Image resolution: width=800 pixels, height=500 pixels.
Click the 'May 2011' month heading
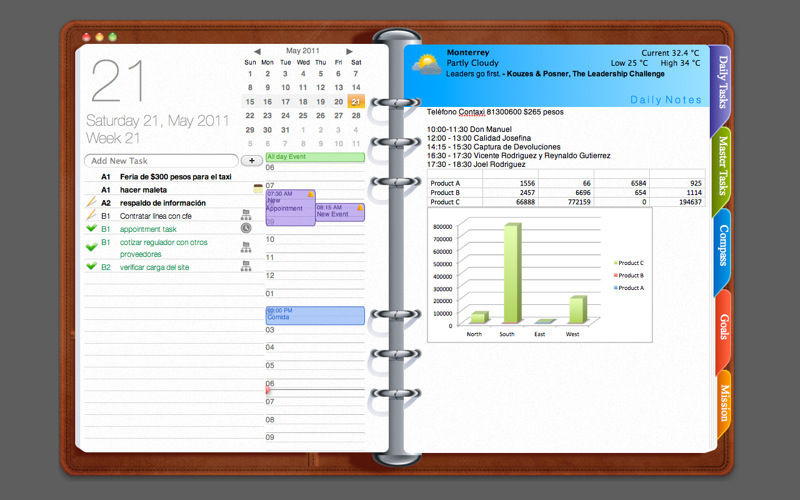click(x=303, y=51)
